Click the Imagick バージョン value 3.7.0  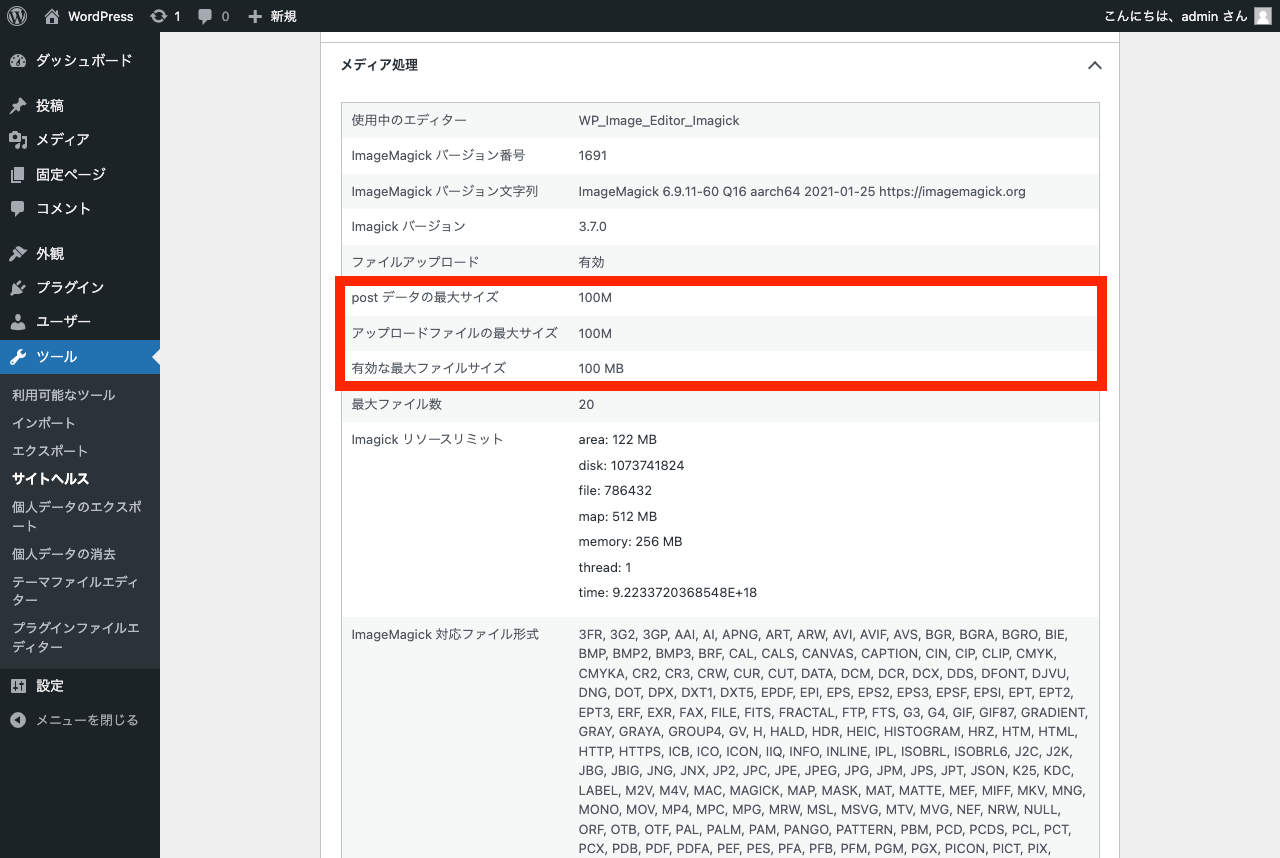tap(592, 226)
